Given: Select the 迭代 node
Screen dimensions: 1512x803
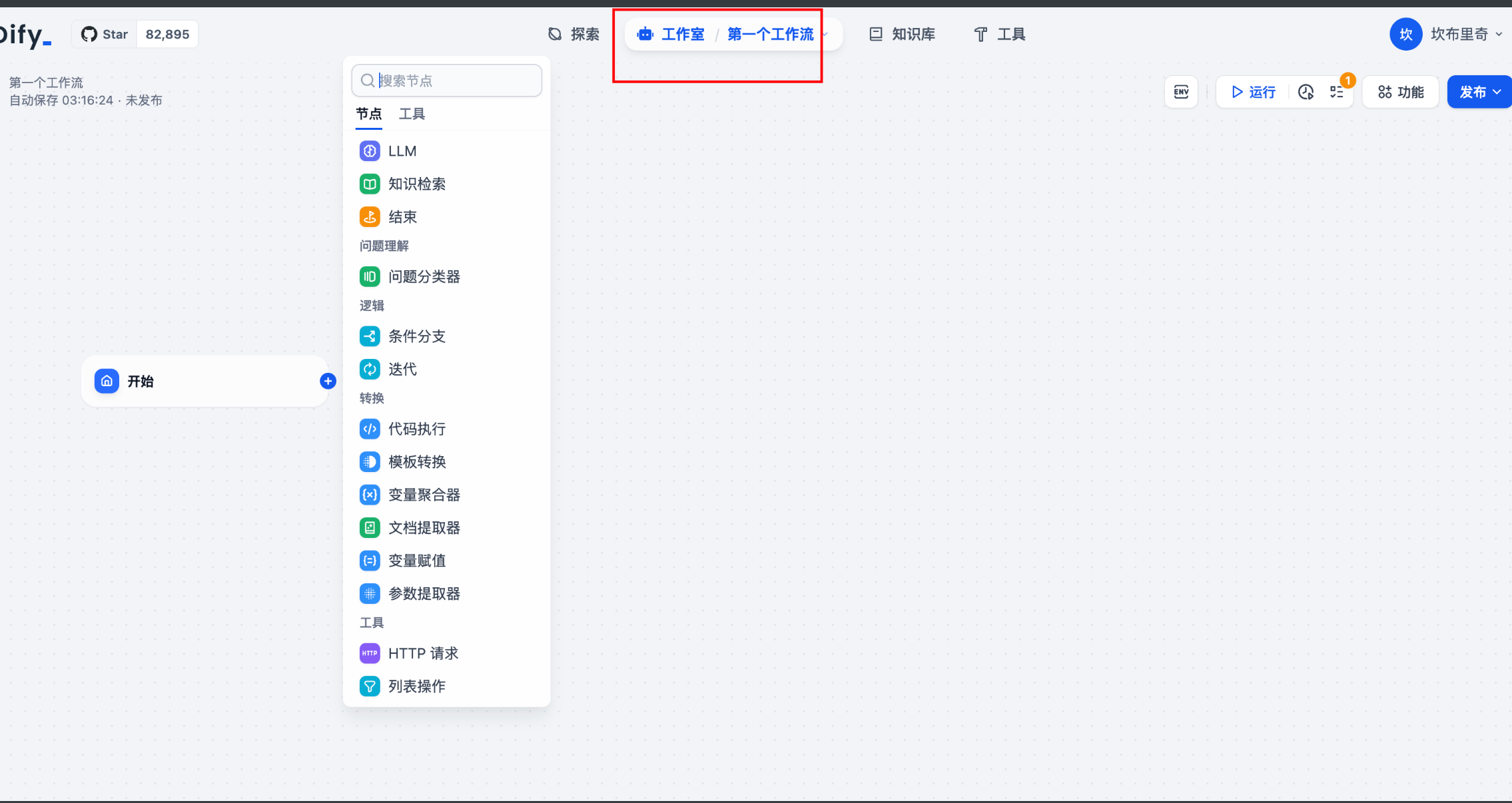Looking at the screenshot, I should point(402,369).
